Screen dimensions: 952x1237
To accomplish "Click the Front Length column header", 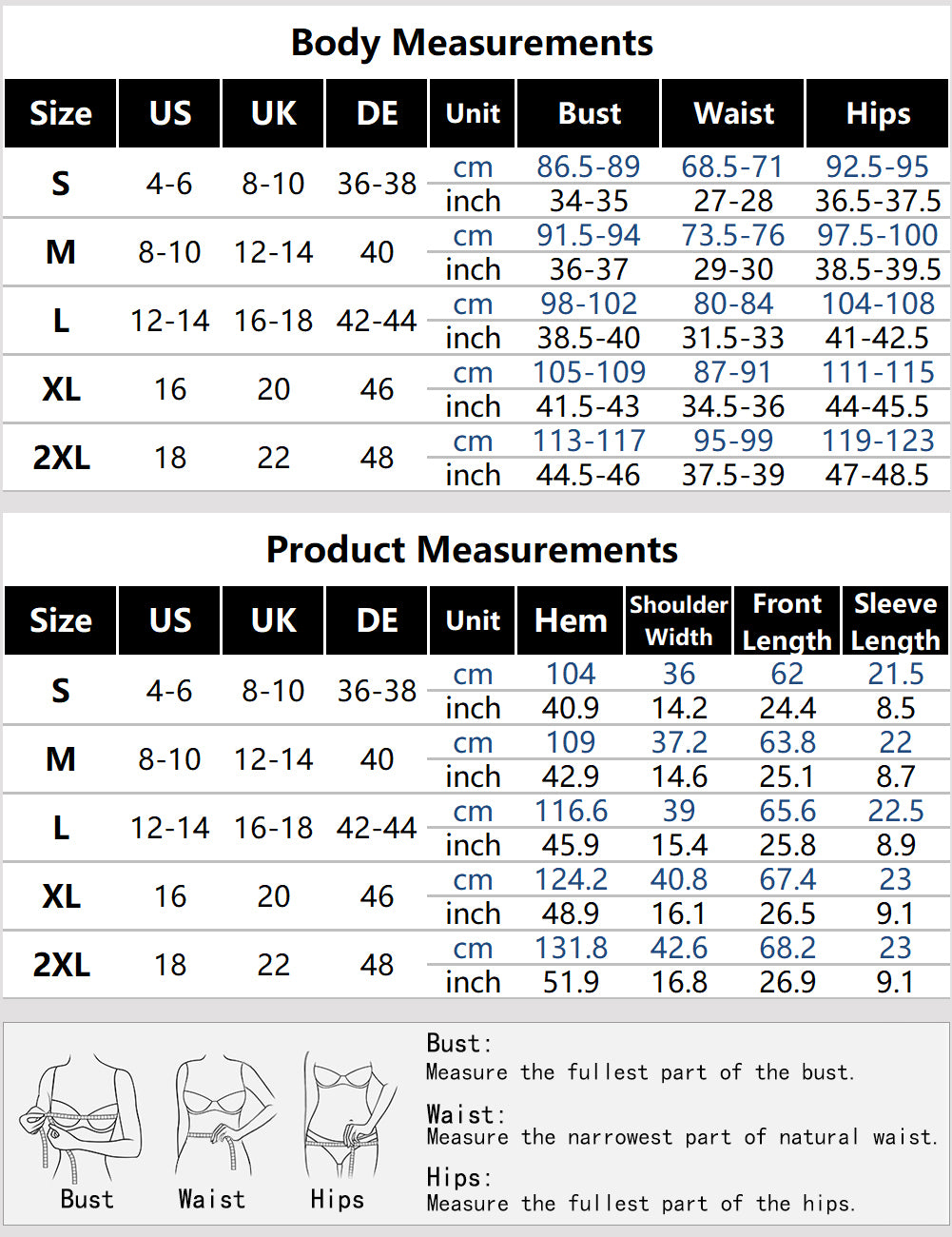I will (787, 621).
